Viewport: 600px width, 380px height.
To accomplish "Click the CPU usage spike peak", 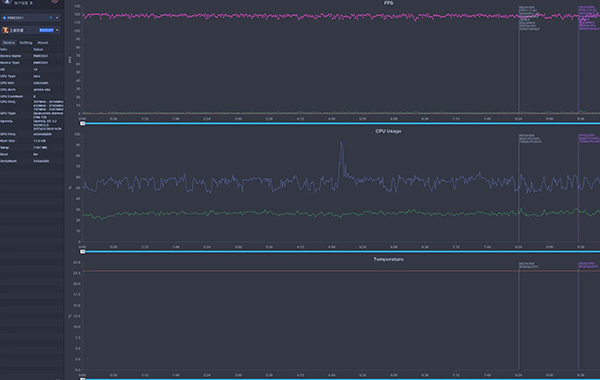I will click(x=341, y=143).
